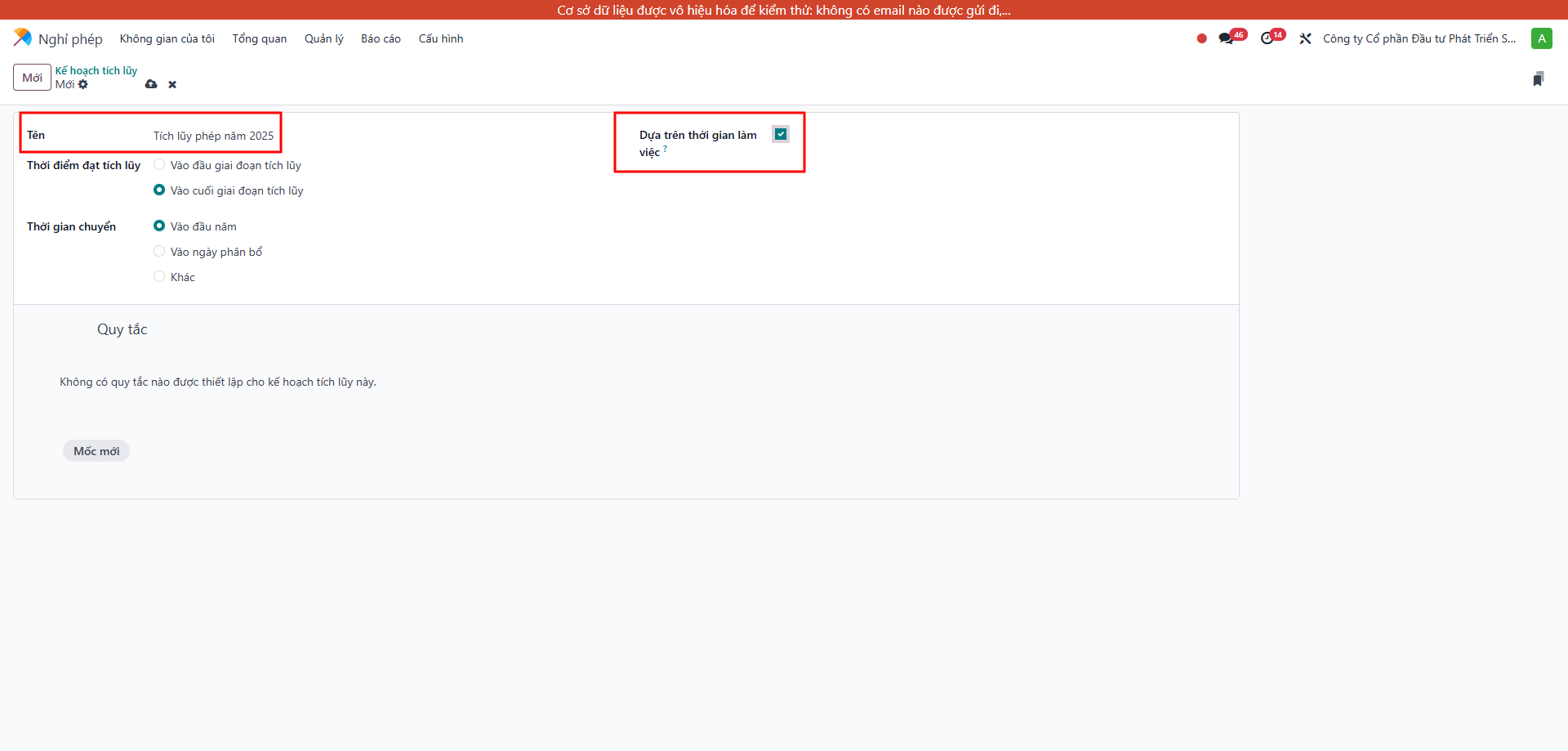1568x751 pixels.
Task: Open the Tổng quan menu
Action: pos(260,38)
